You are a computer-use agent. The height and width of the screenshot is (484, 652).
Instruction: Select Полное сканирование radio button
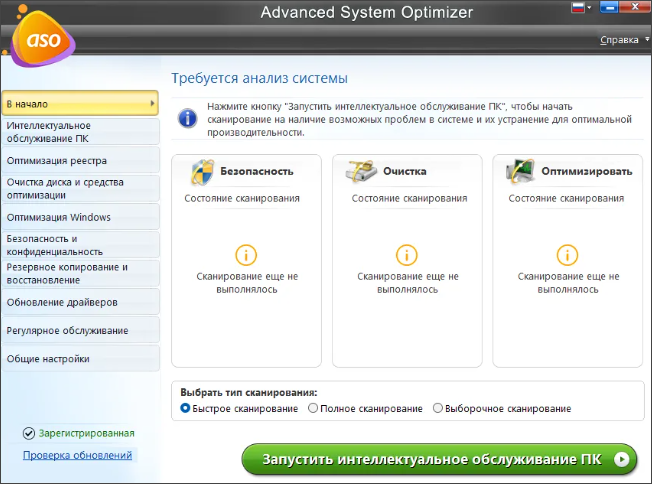tap(313, 408)
